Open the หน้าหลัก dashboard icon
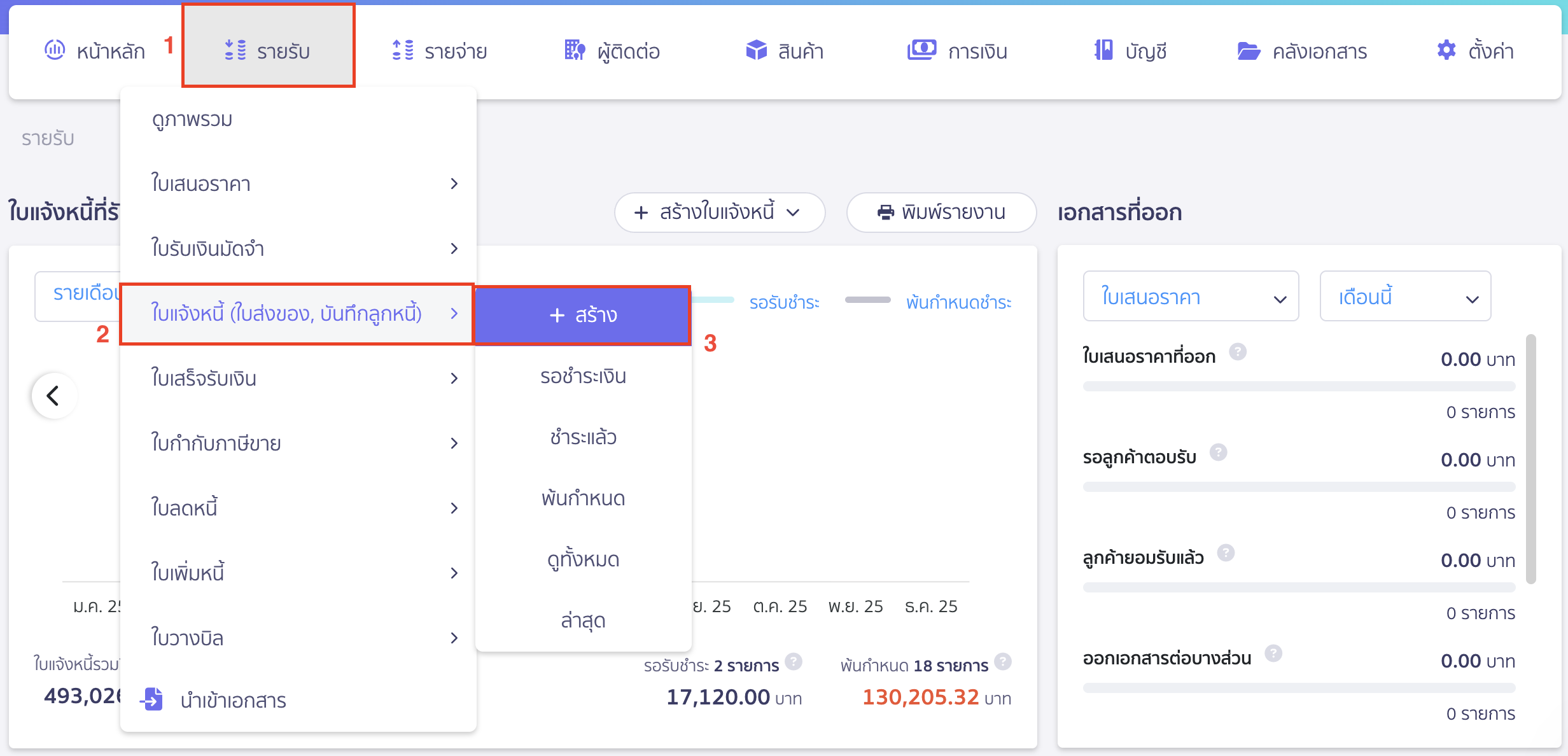 click(55, 50)
